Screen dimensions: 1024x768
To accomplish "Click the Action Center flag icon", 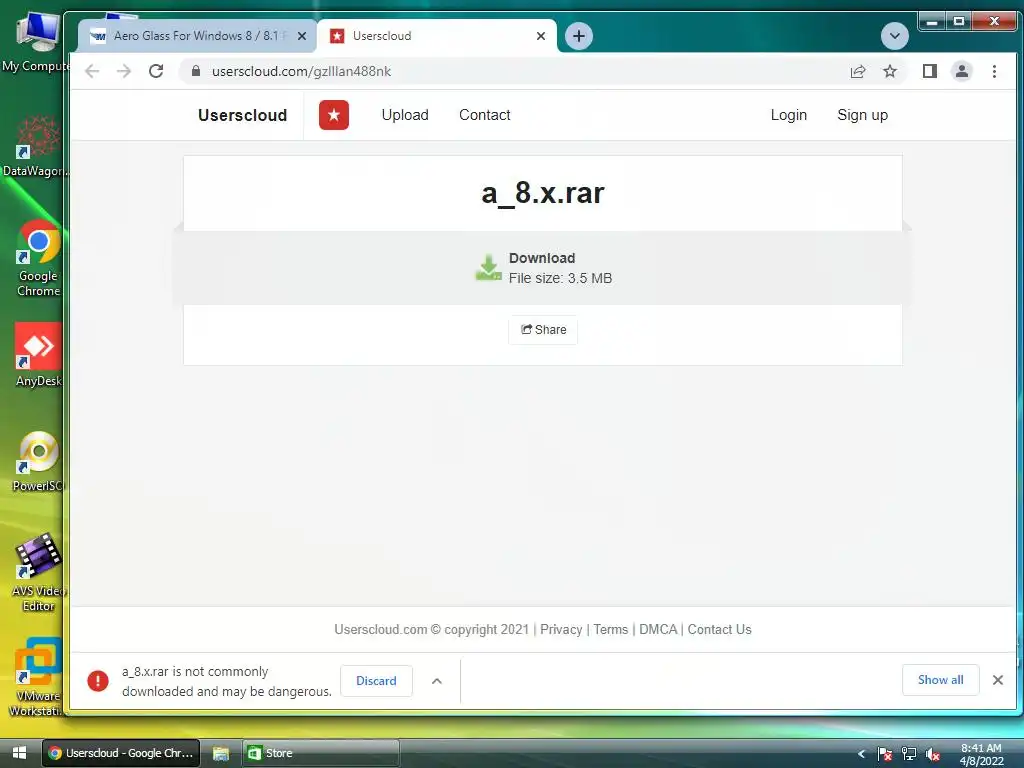I will coord(885,754).
